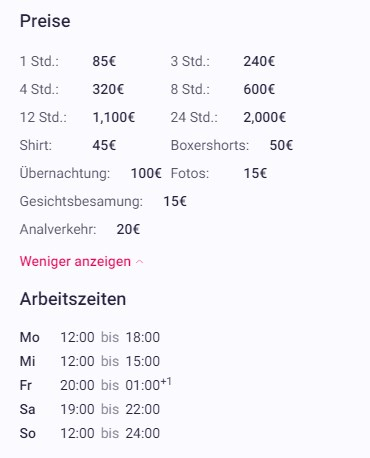Click the 24 Std. price of 2,000€
Image resolution: width=370 pixels, height=458 pixels.
pos(264,117)
